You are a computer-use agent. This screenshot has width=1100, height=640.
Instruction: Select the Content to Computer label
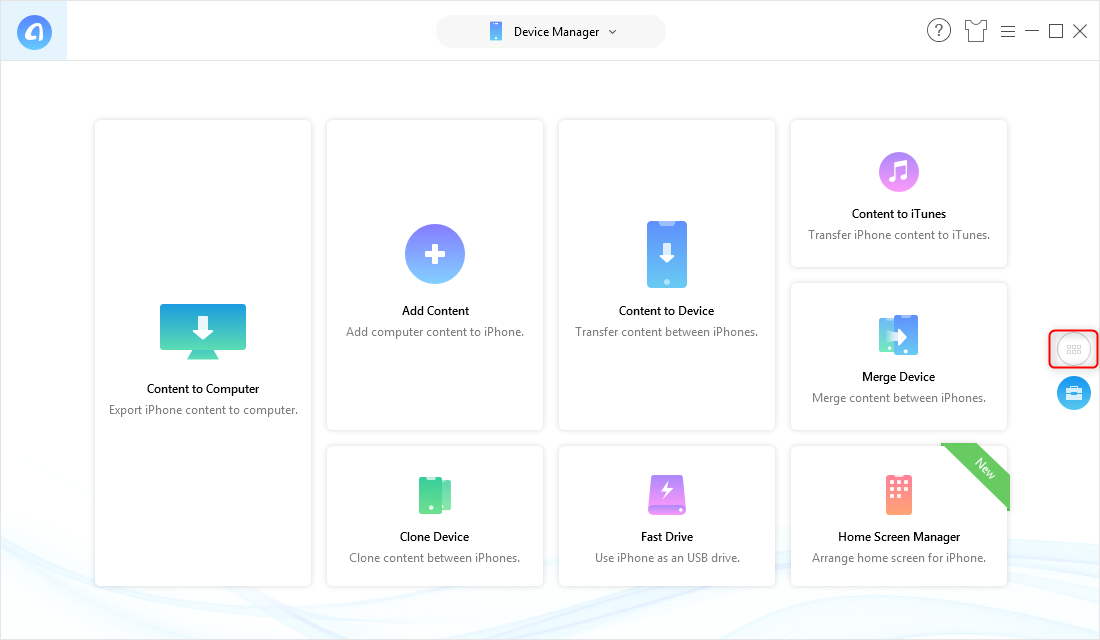(x=203, y=389)
